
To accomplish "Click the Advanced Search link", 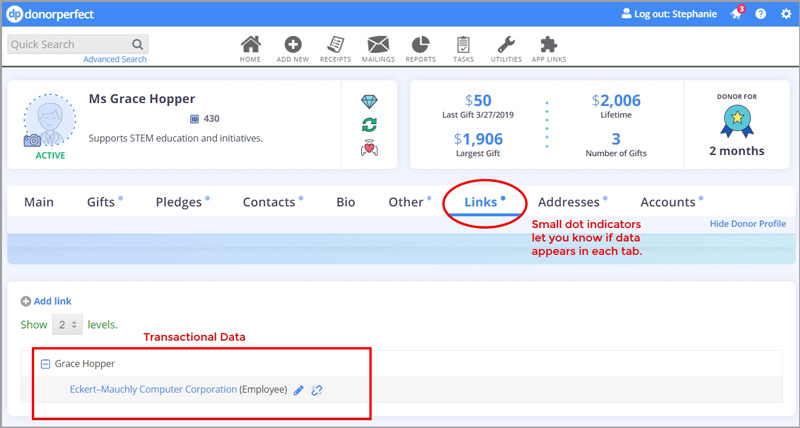I will click(115, 59).
